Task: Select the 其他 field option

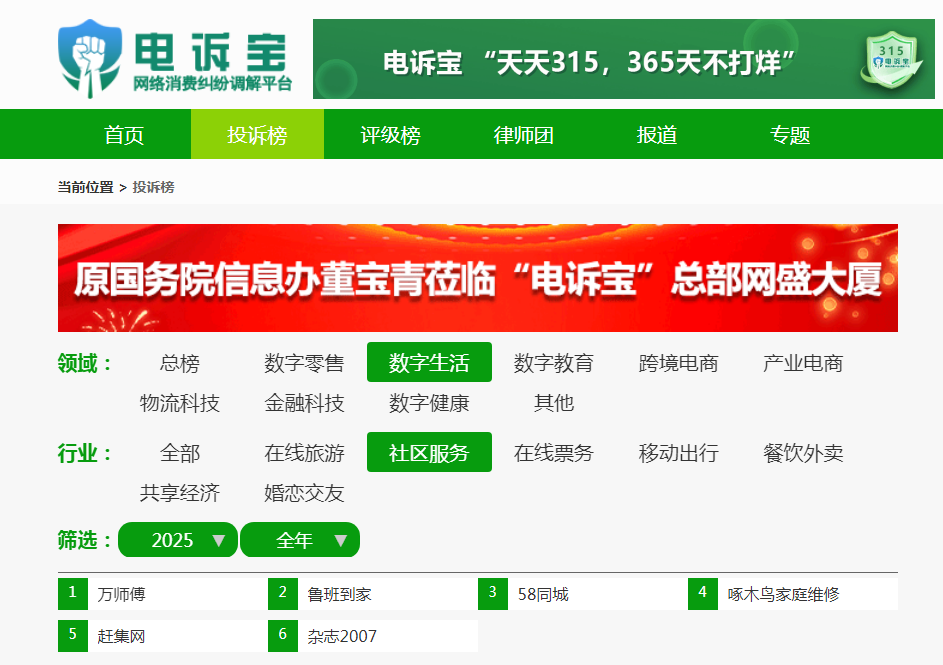Action: point(554,402)
